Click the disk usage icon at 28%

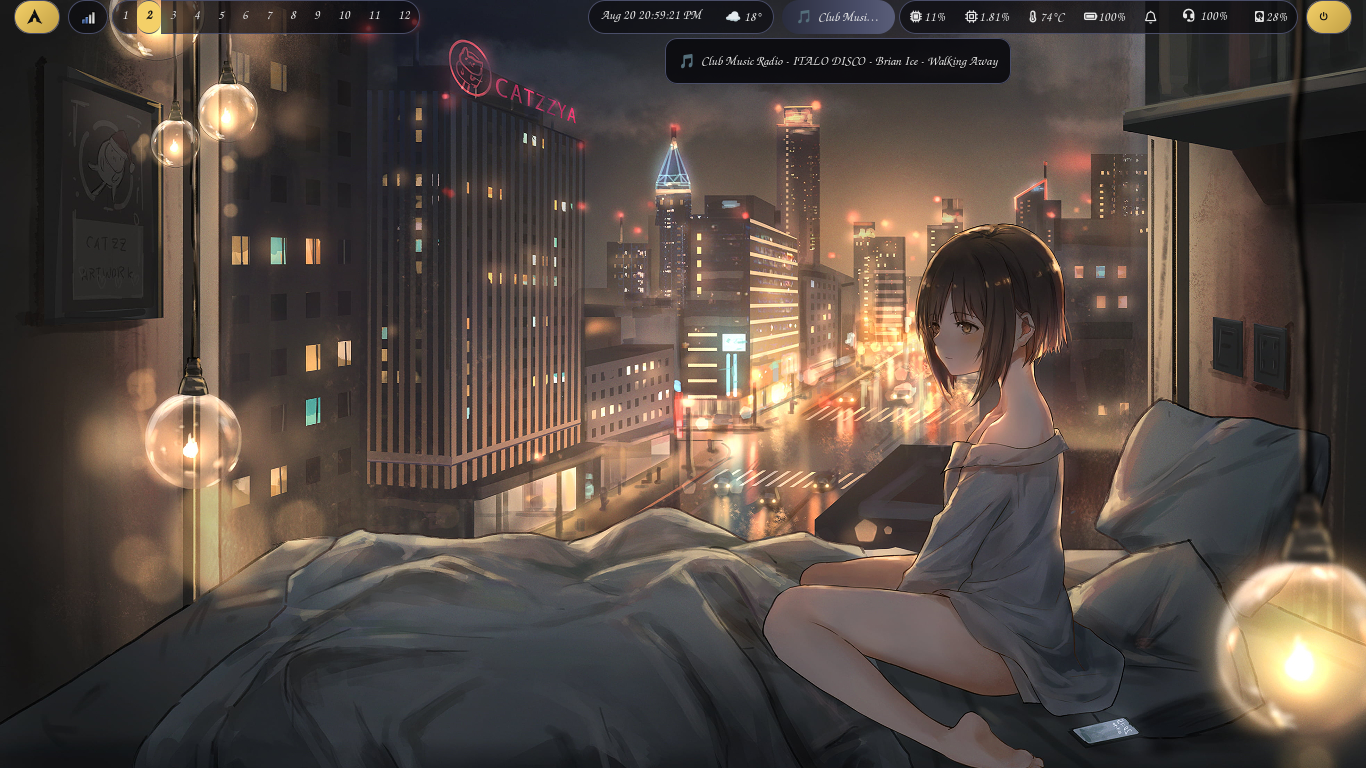click(x=1259, y=17)
